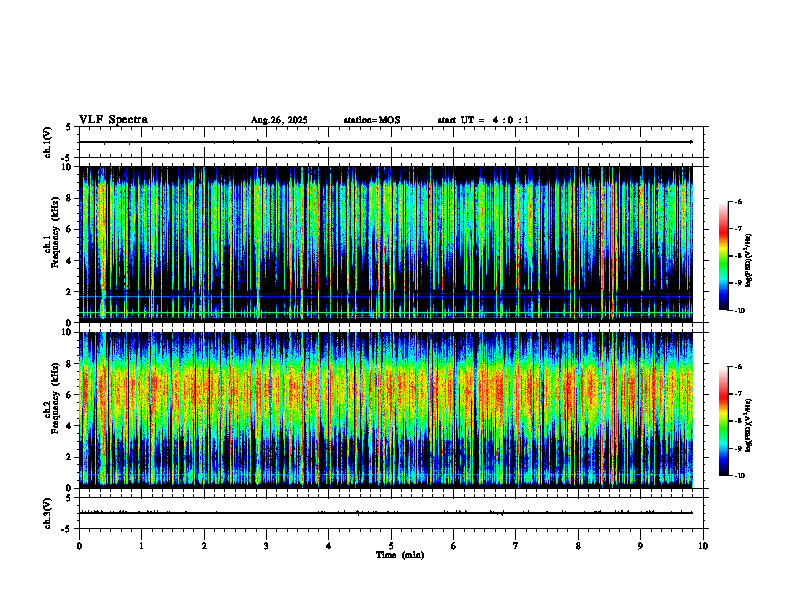Click the "ch.1(V)" axis label
Screen dimensions: 792x612
48,142
